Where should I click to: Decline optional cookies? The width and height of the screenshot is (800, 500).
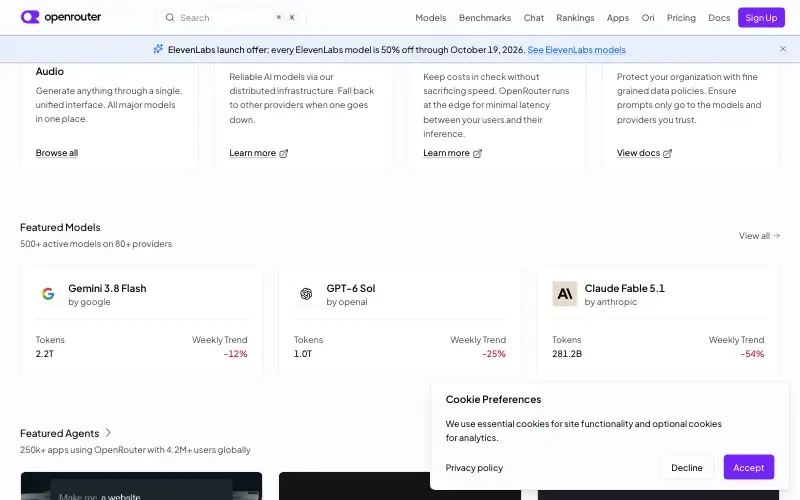(x=687, y=467)
